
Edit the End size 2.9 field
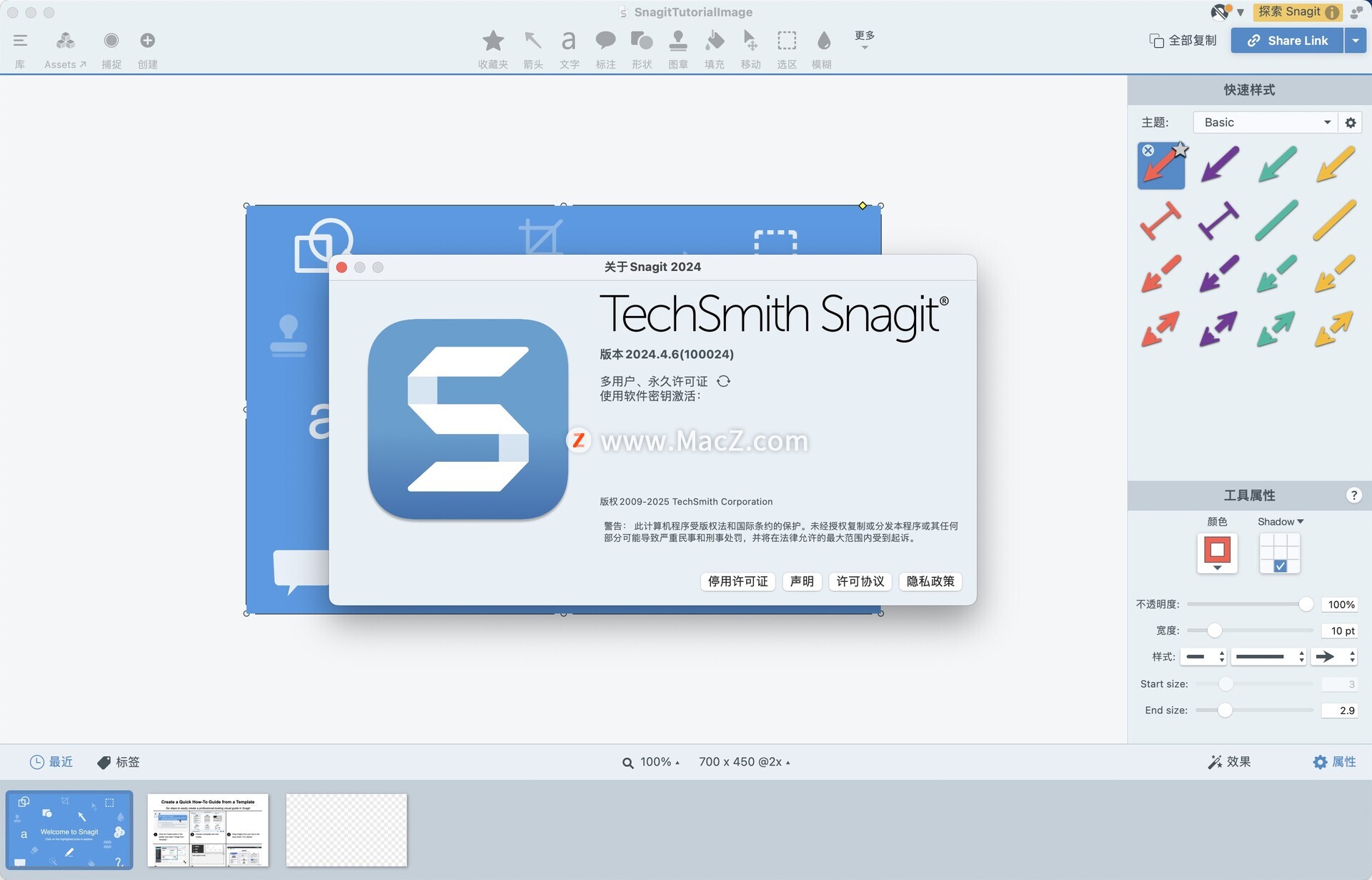(x=1339, y=710)
